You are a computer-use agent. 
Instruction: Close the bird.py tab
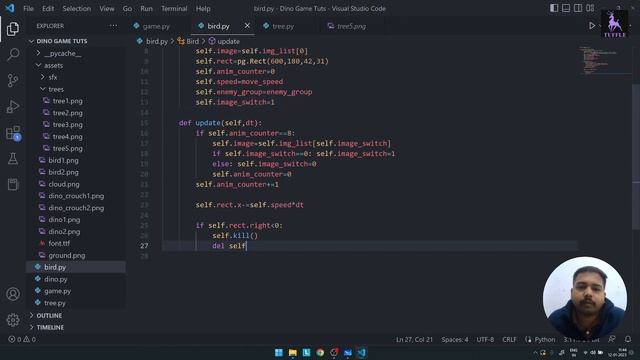247,26
